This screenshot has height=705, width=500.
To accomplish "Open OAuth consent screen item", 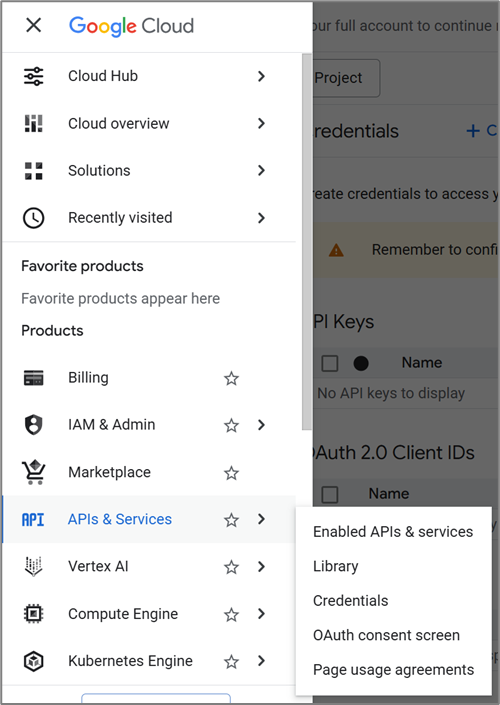I will [x=386, y=635].
